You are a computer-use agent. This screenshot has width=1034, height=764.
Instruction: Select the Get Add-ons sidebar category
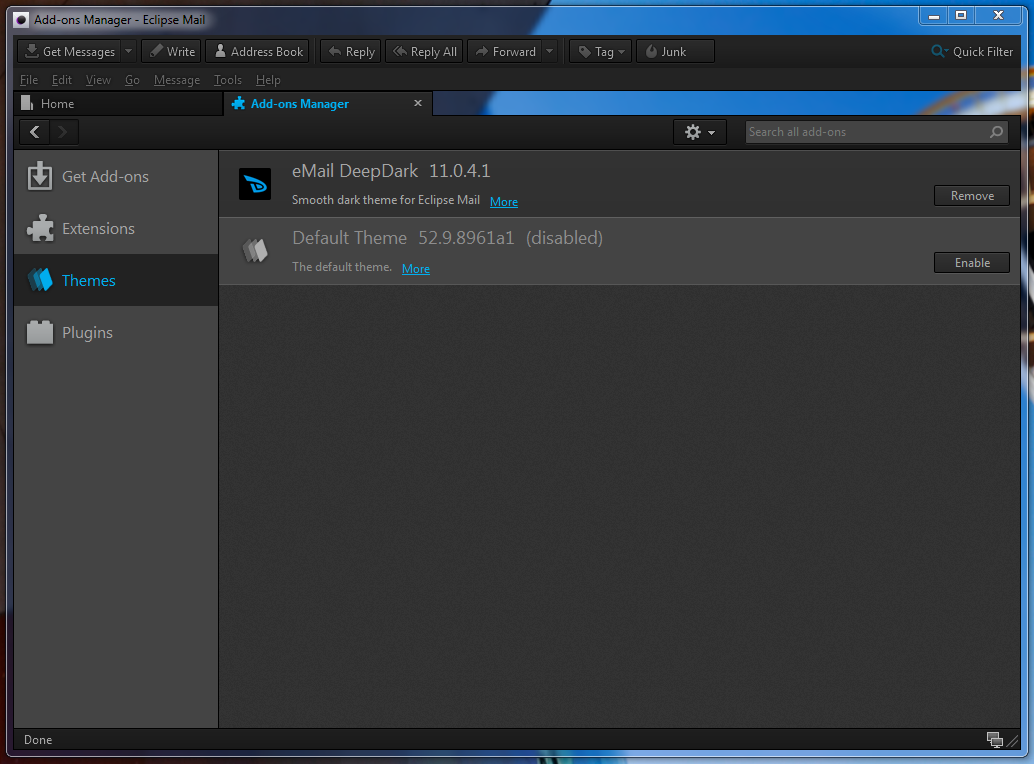tap(105, 177)
